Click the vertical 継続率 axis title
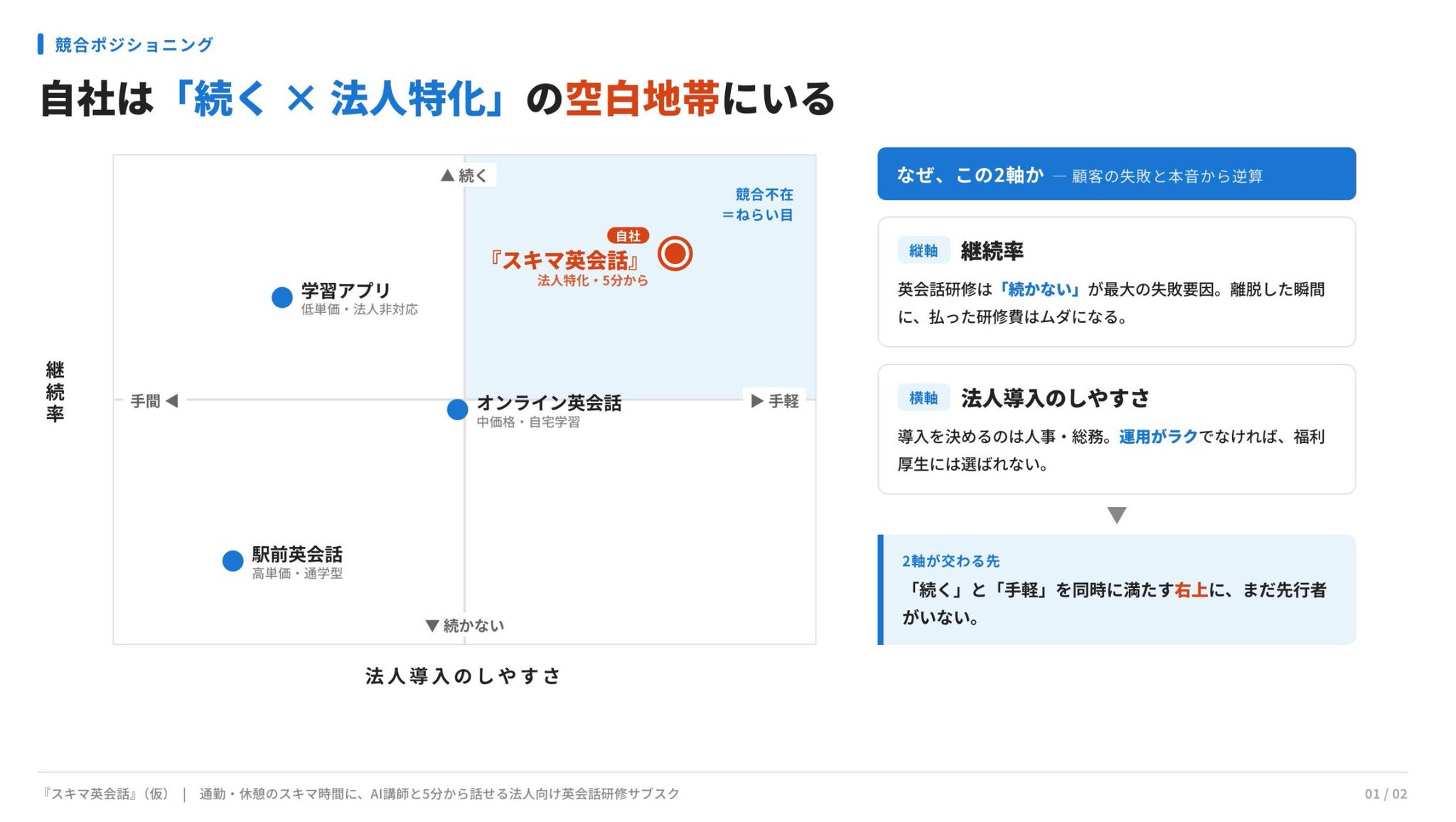This screenshot has height=822, width=1456. tap(55, 391)
